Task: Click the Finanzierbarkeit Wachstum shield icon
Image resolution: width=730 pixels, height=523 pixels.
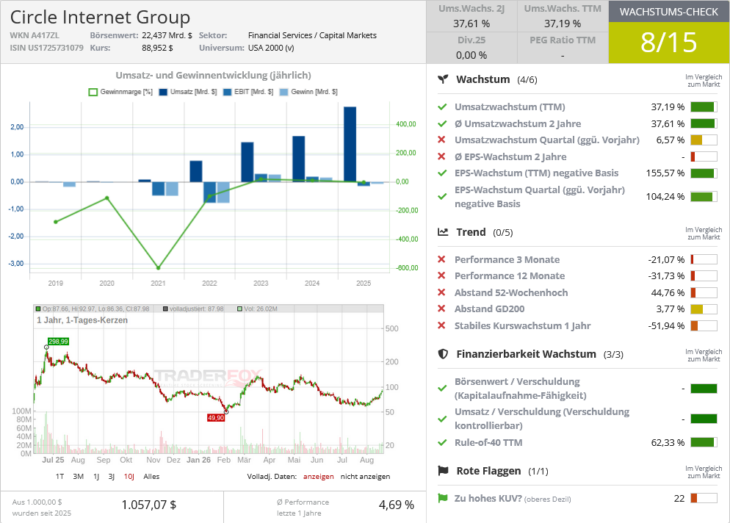Action: coord(443,354)
